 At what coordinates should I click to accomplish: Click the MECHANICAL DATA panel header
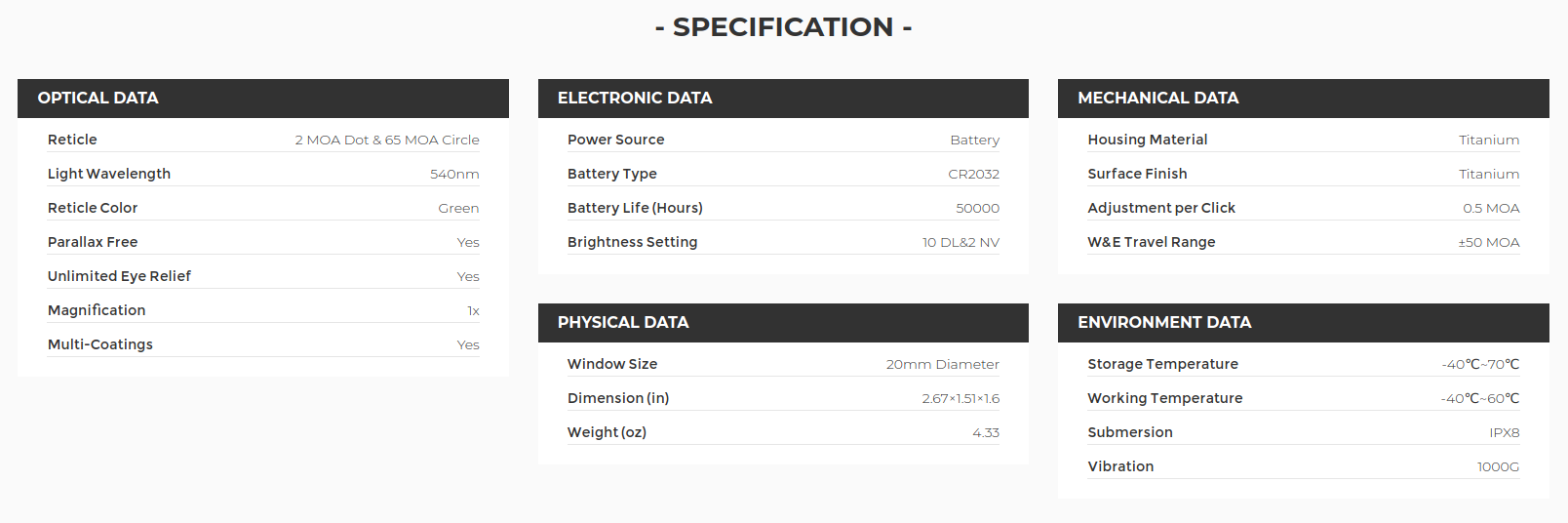pos(1157,99)
